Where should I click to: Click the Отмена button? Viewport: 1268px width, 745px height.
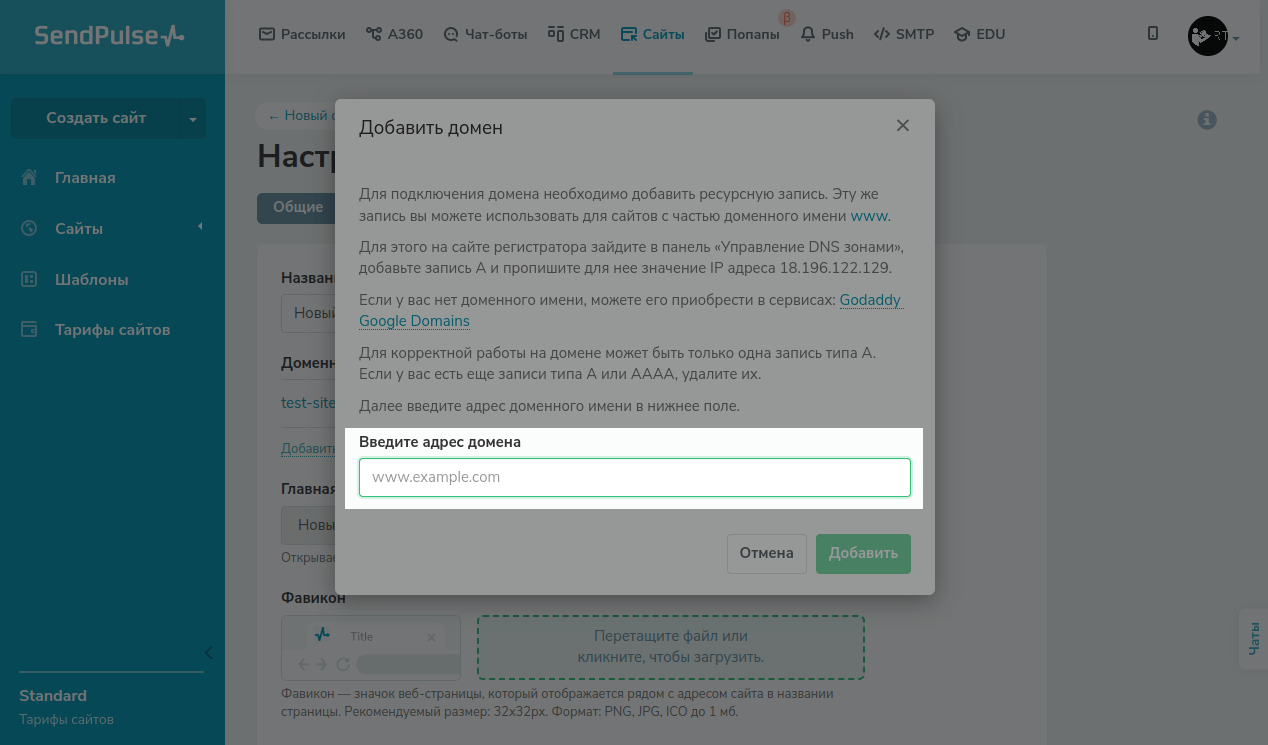pos(766,553)
